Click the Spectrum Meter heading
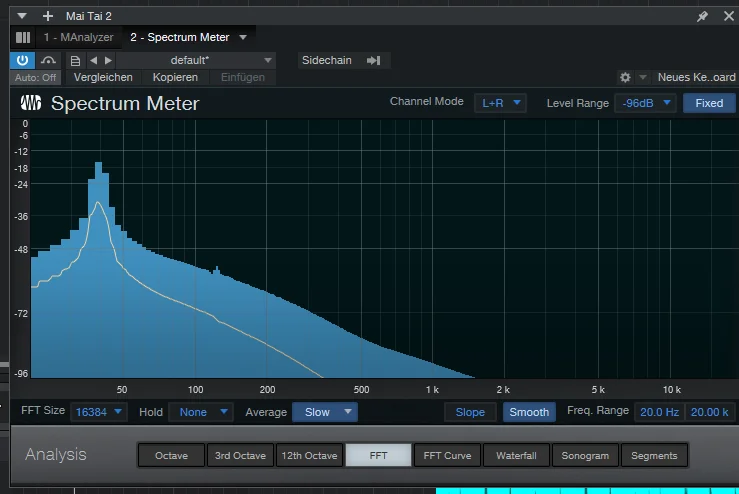This screenshot has height=494, width=739. tap(125, 103)
